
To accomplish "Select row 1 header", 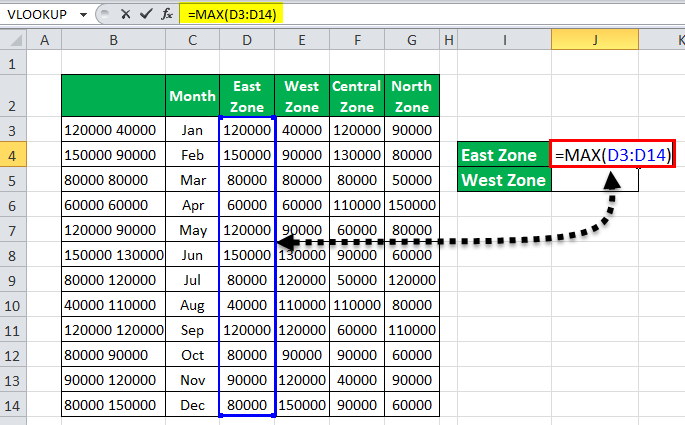I will pyautogui.click(x=13, y=64).
